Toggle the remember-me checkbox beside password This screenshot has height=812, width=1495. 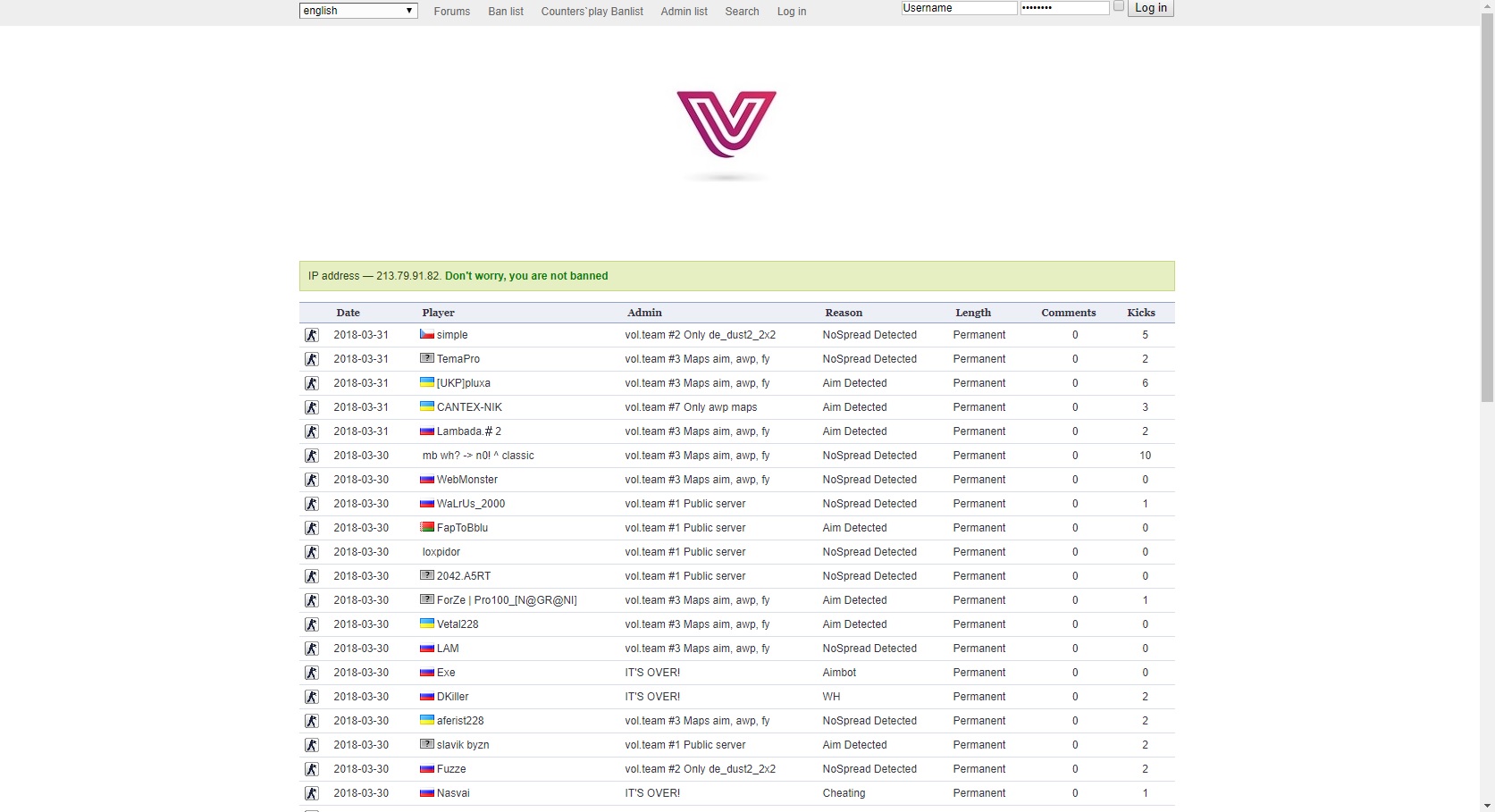(1118, 6)
